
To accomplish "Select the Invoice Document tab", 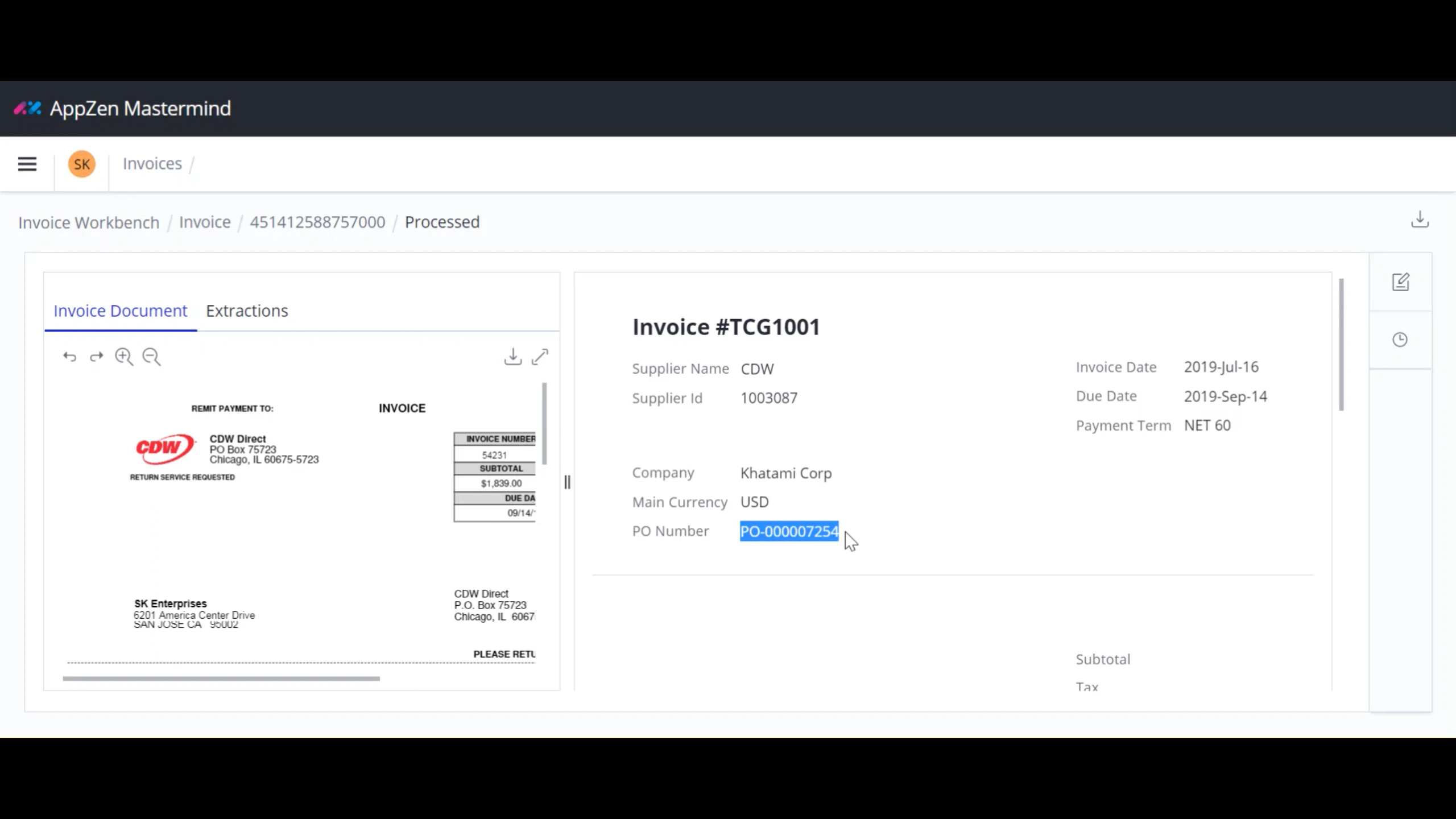I will tap(119, 311).
